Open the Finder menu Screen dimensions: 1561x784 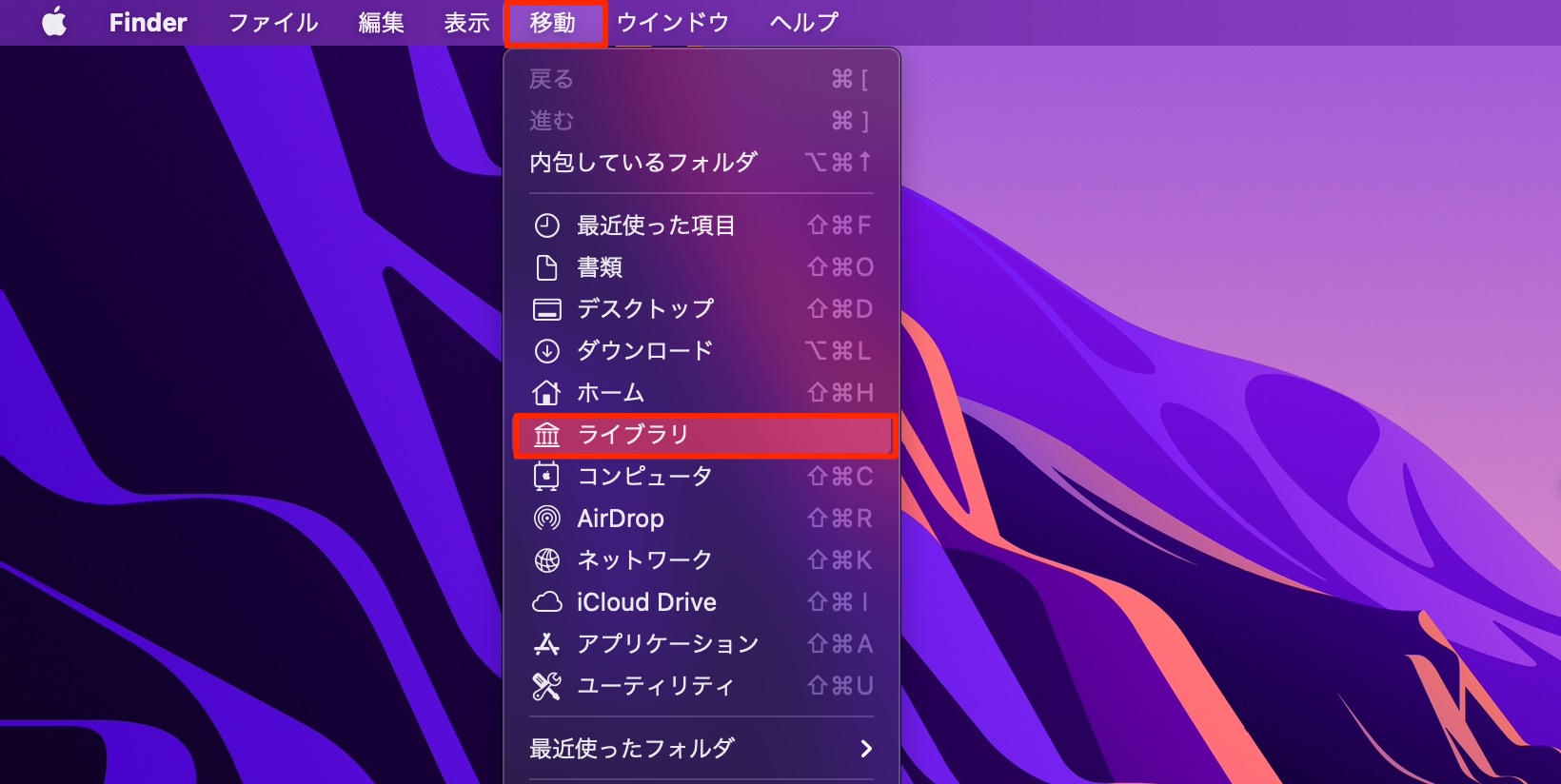[148, 22]
